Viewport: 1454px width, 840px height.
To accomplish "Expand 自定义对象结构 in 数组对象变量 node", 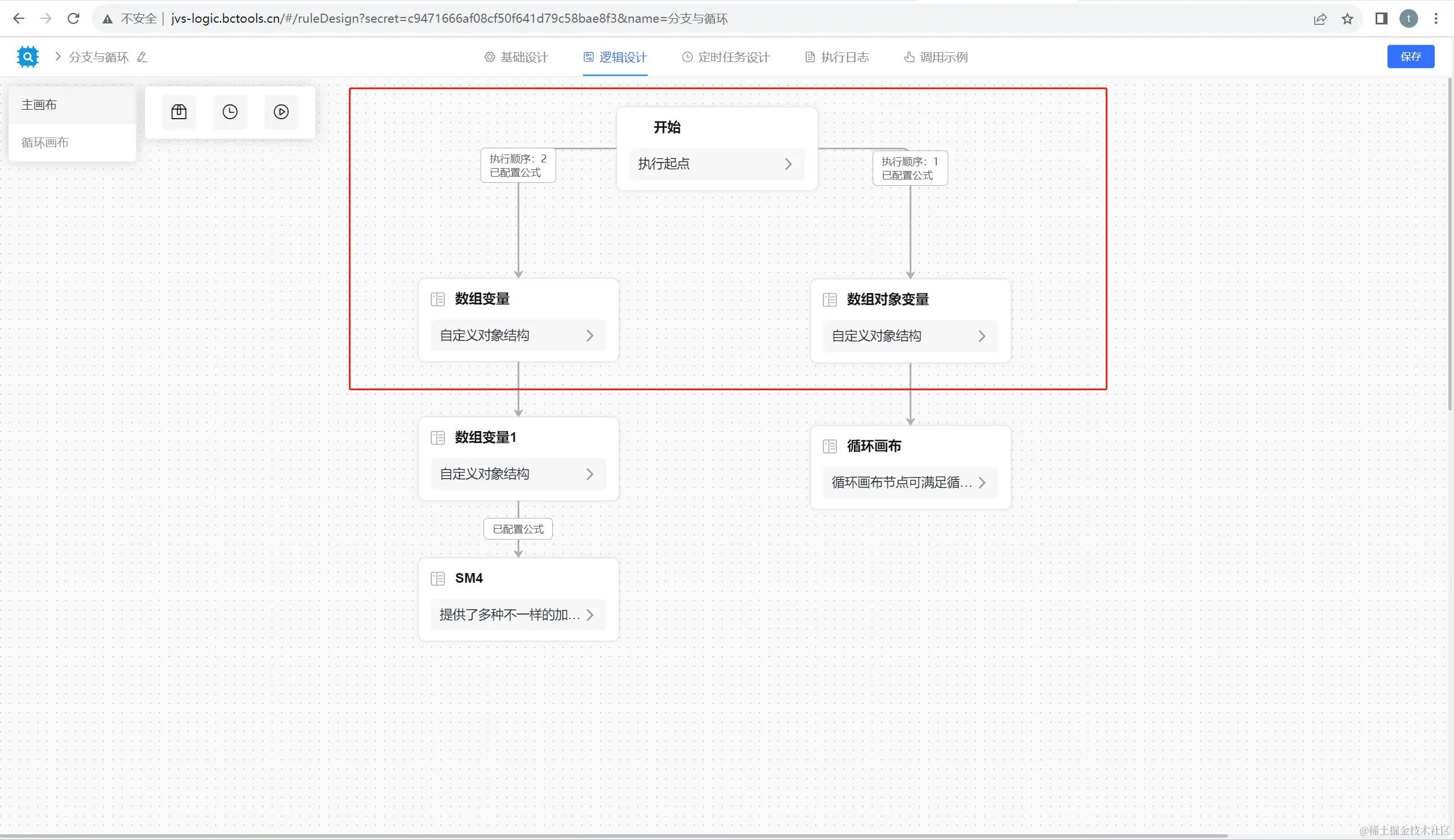I will [981, 336].
